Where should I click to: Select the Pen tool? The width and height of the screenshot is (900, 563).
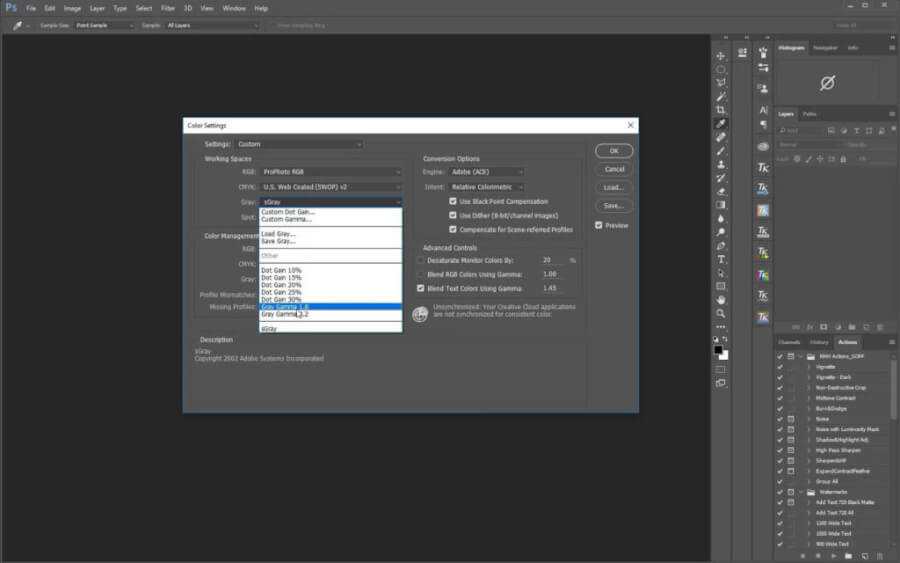720,246
